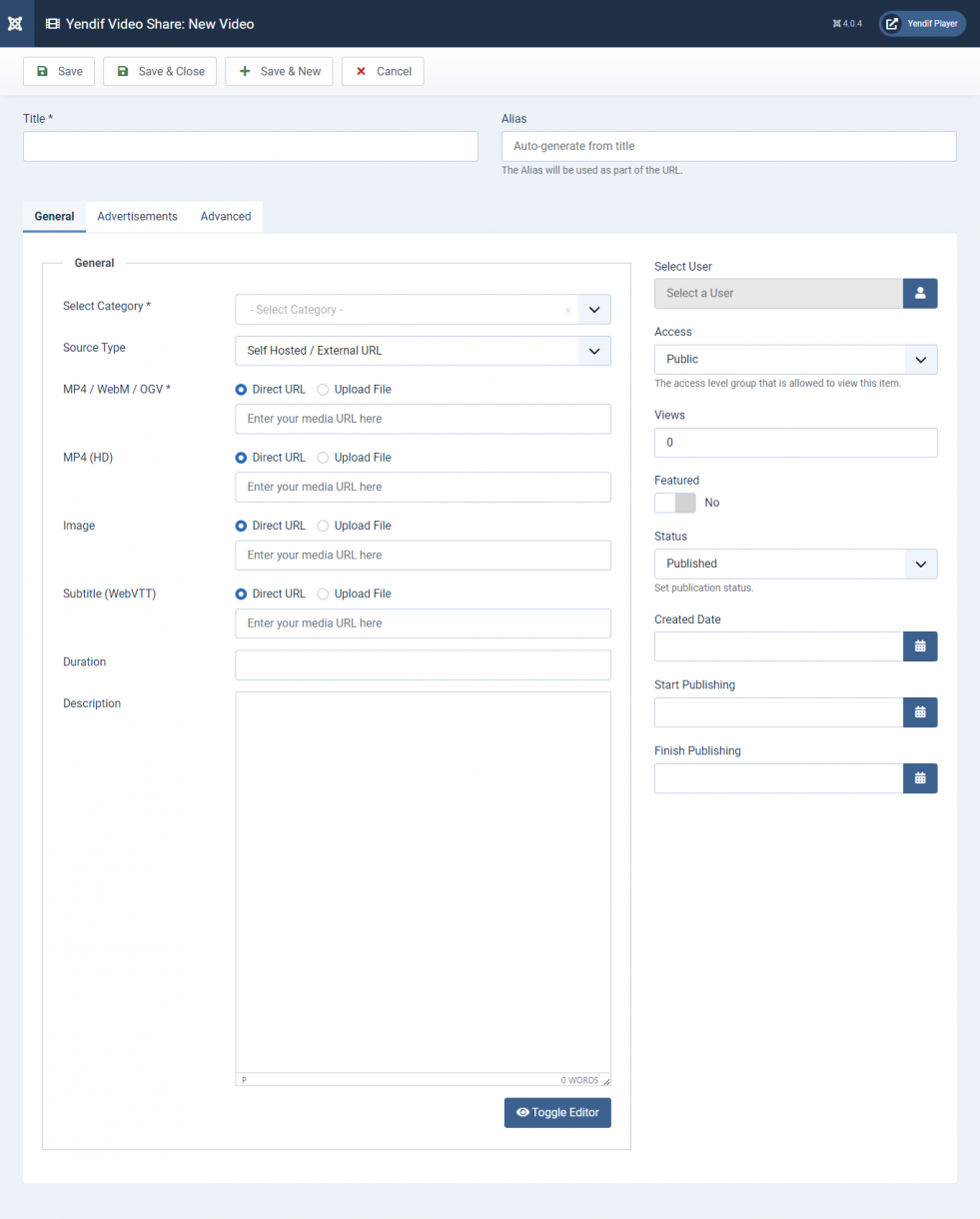Viewport: 980px width, 1219px height.
Task: Click into the Title input field
Action: tap(250, 146)
